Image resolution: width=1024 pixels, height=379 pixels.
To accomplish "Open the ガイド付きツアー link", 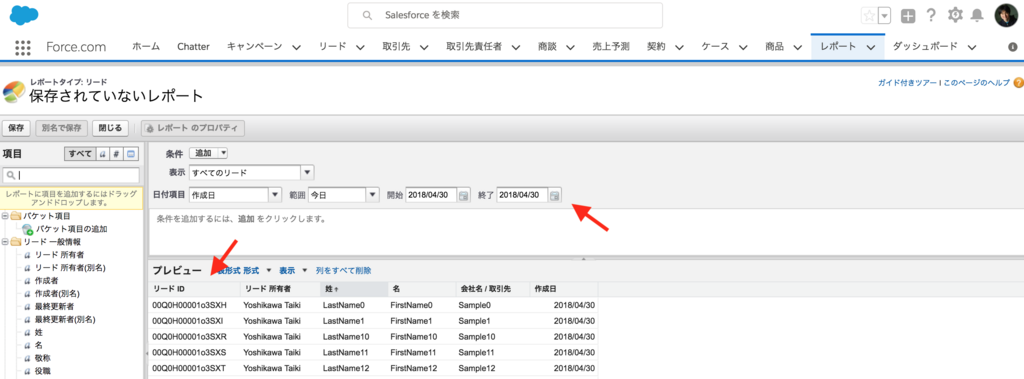I will (907, 83).
